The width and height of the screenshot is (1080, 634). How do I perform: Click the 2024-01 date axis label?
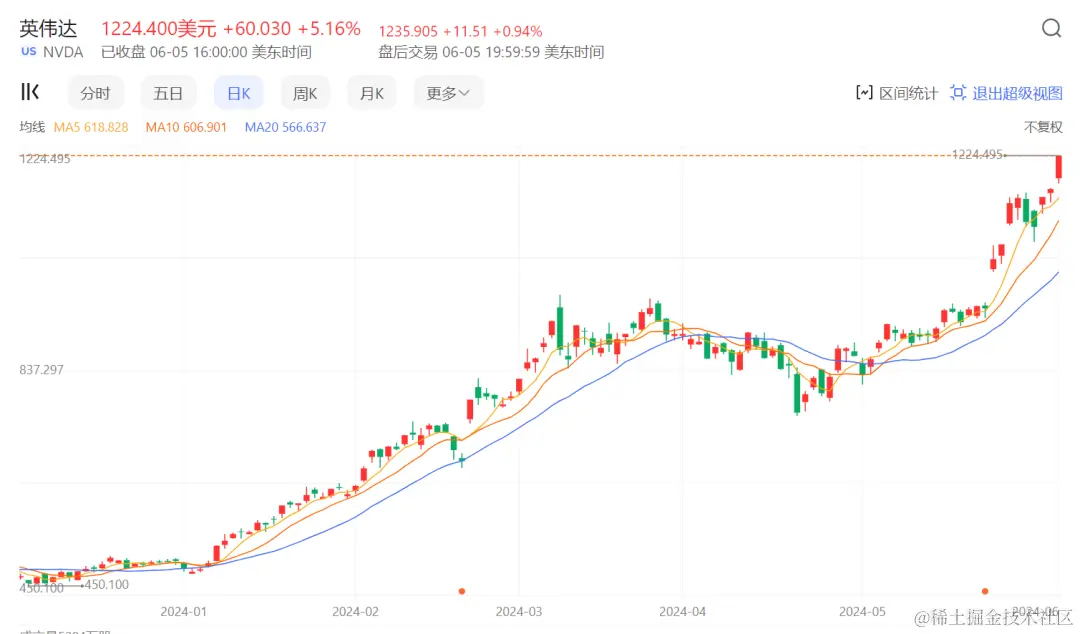click(x=183, y=611)
